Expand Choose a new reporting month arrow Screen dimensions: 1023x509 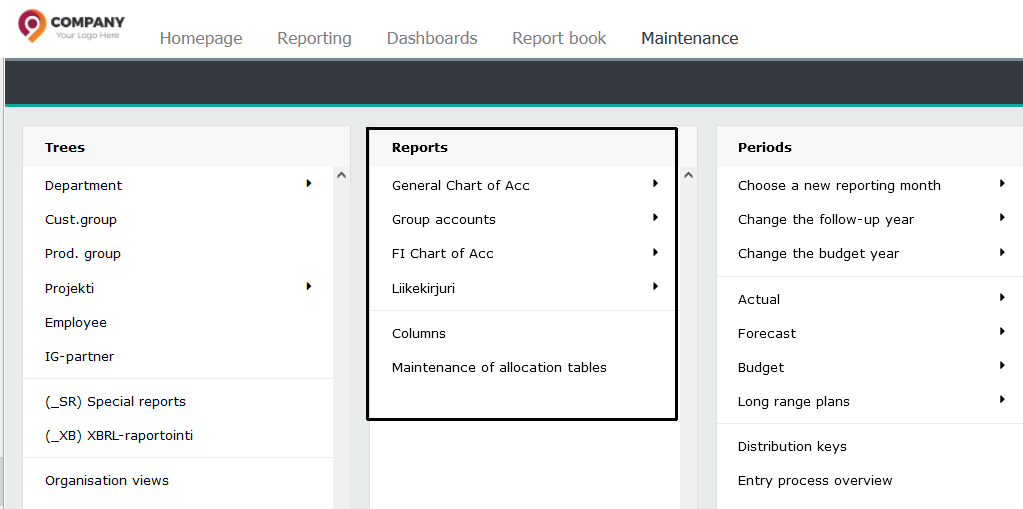[1001, 184]
